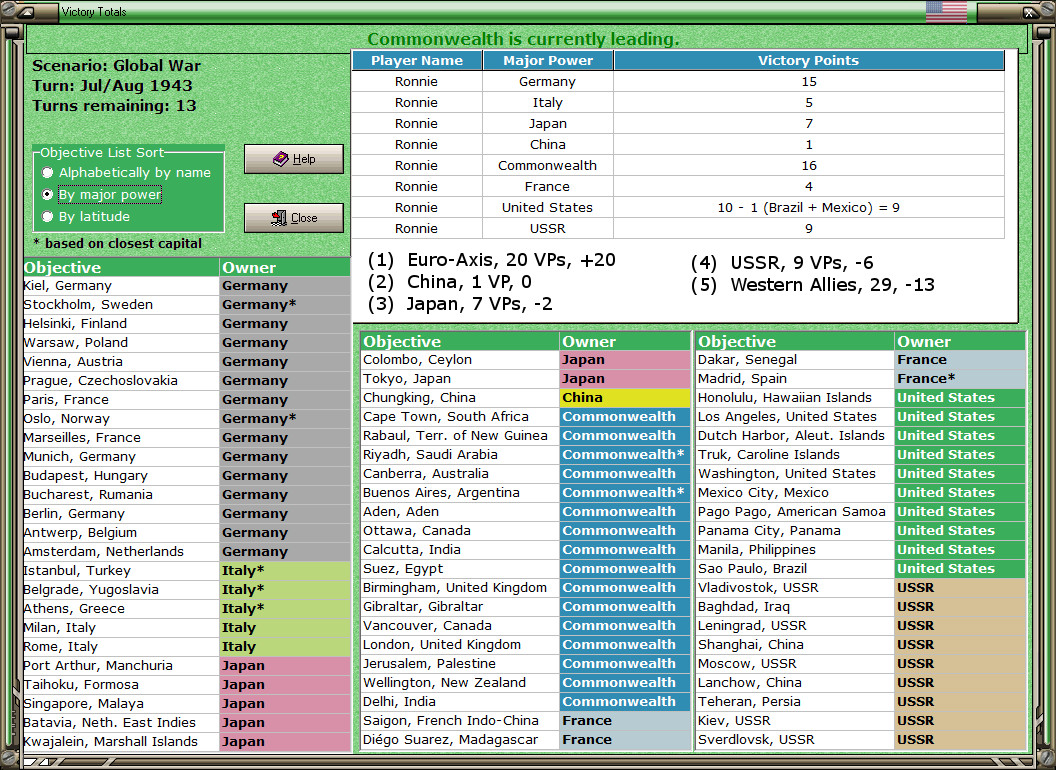Click the United States flag icon
This screenshot has height=770, width=1056.
[x=946, y=12]
